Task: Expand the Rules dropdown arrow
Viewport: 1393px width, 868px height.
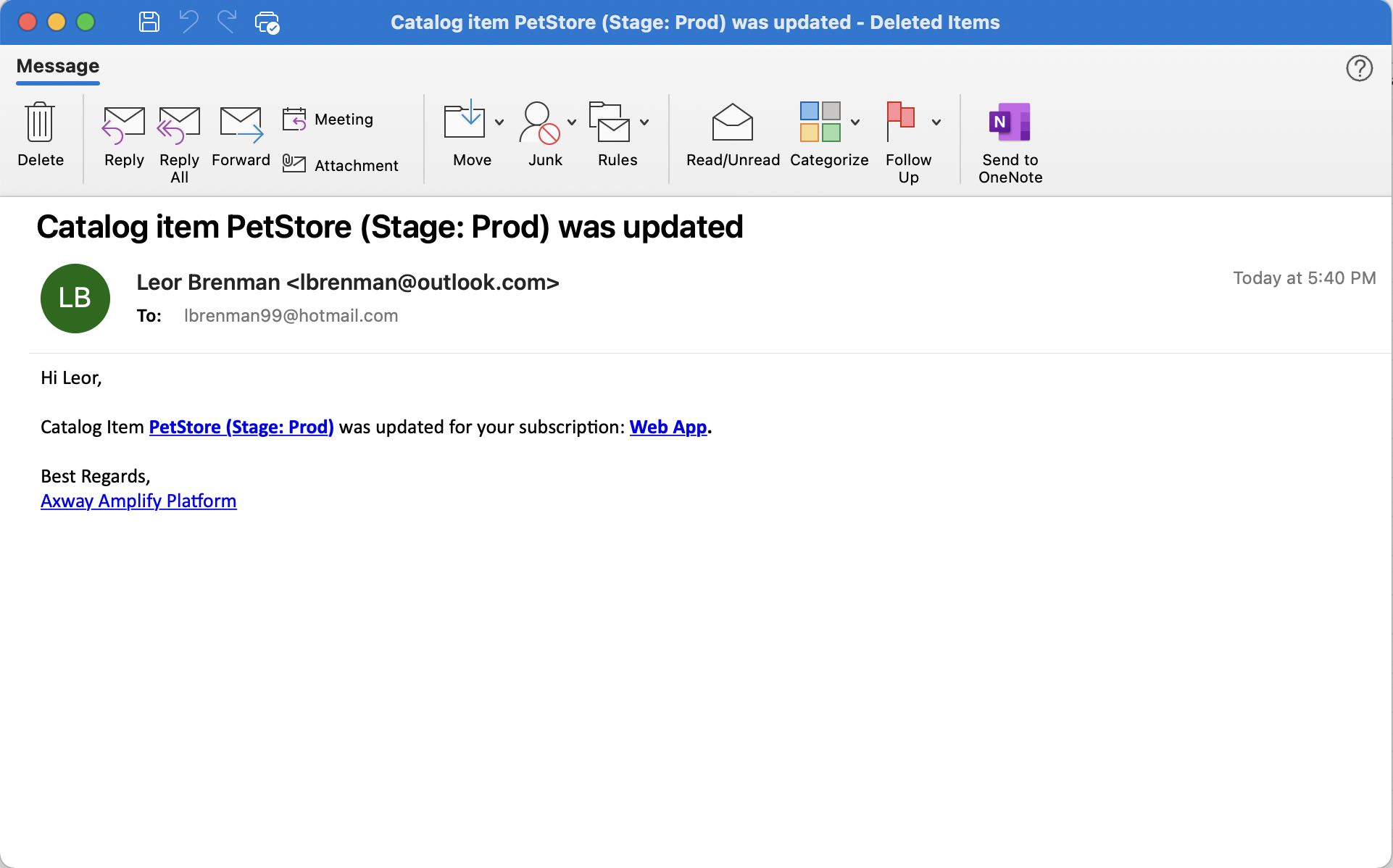Action: (644, 122)
